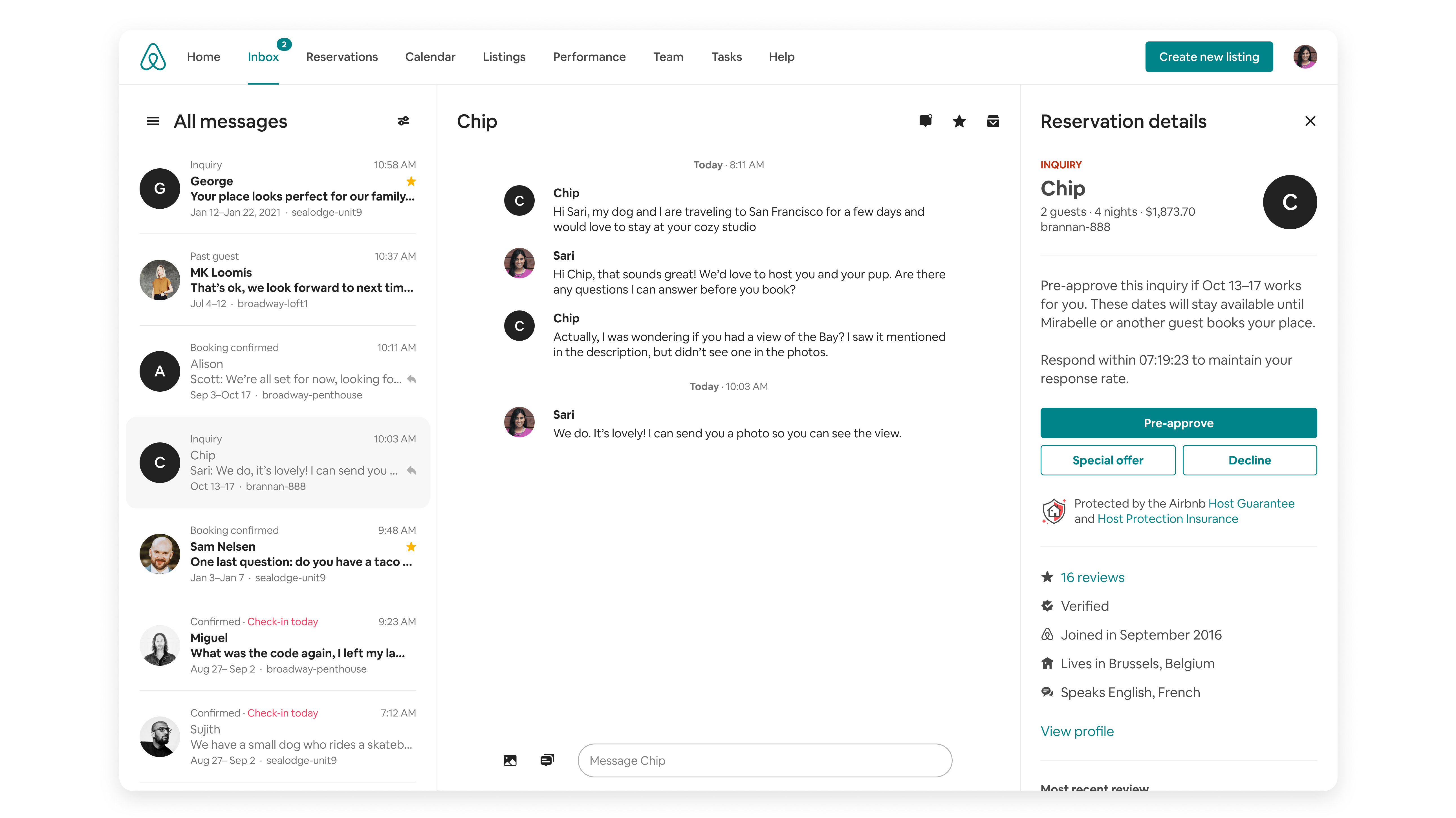Click Sam Nelsen's profile photo
Viewport: 1456px width, 818px height.
[x=160, y=554]
